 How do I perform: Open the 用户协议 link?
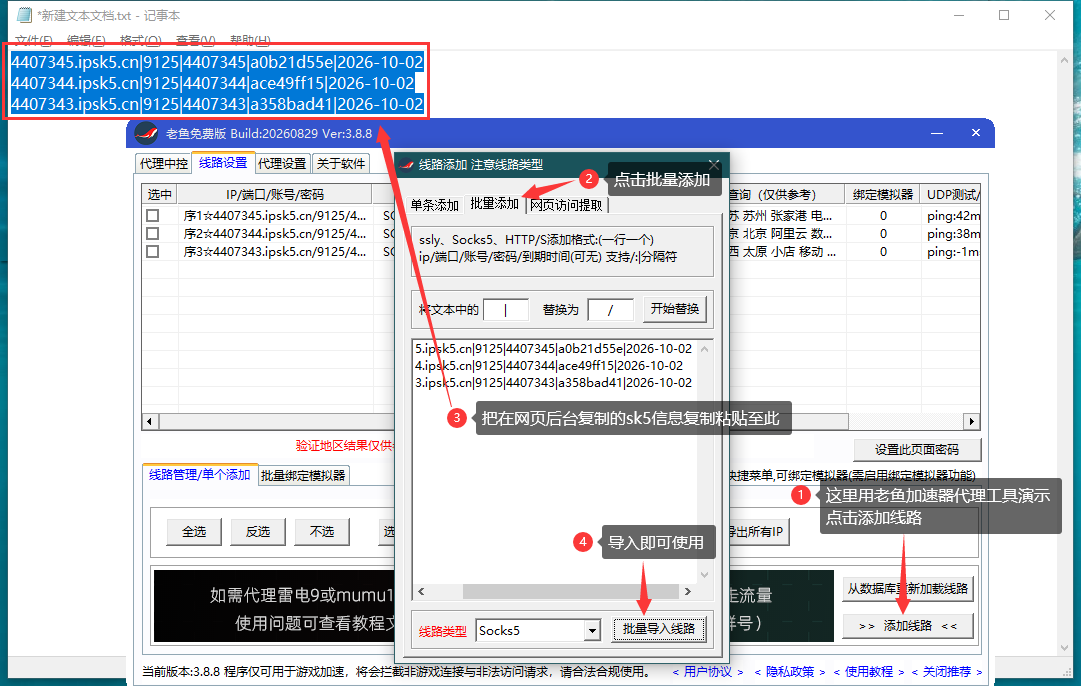pyautogui.click(x=707, y=672)
